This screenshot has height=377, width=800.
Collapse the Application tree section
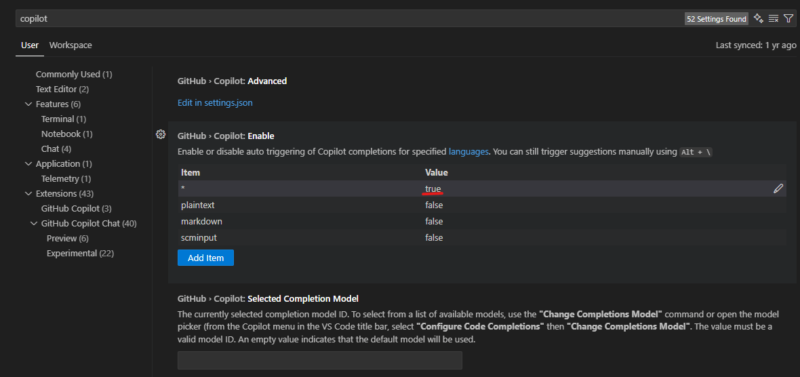coord(28,164)
